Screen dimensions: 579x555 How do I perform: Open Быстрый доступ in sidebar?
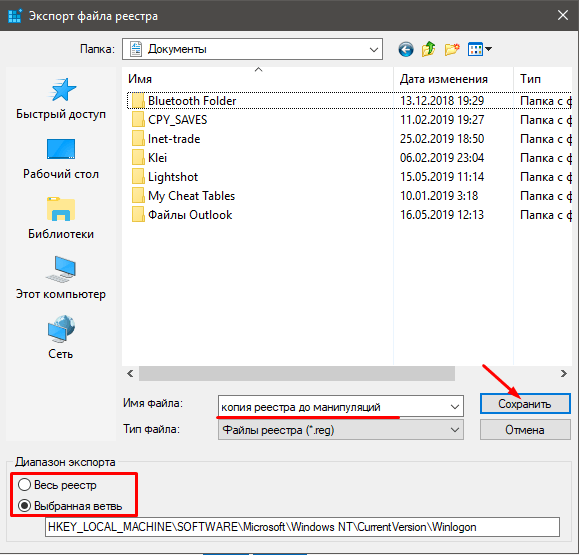click(61, 99)
